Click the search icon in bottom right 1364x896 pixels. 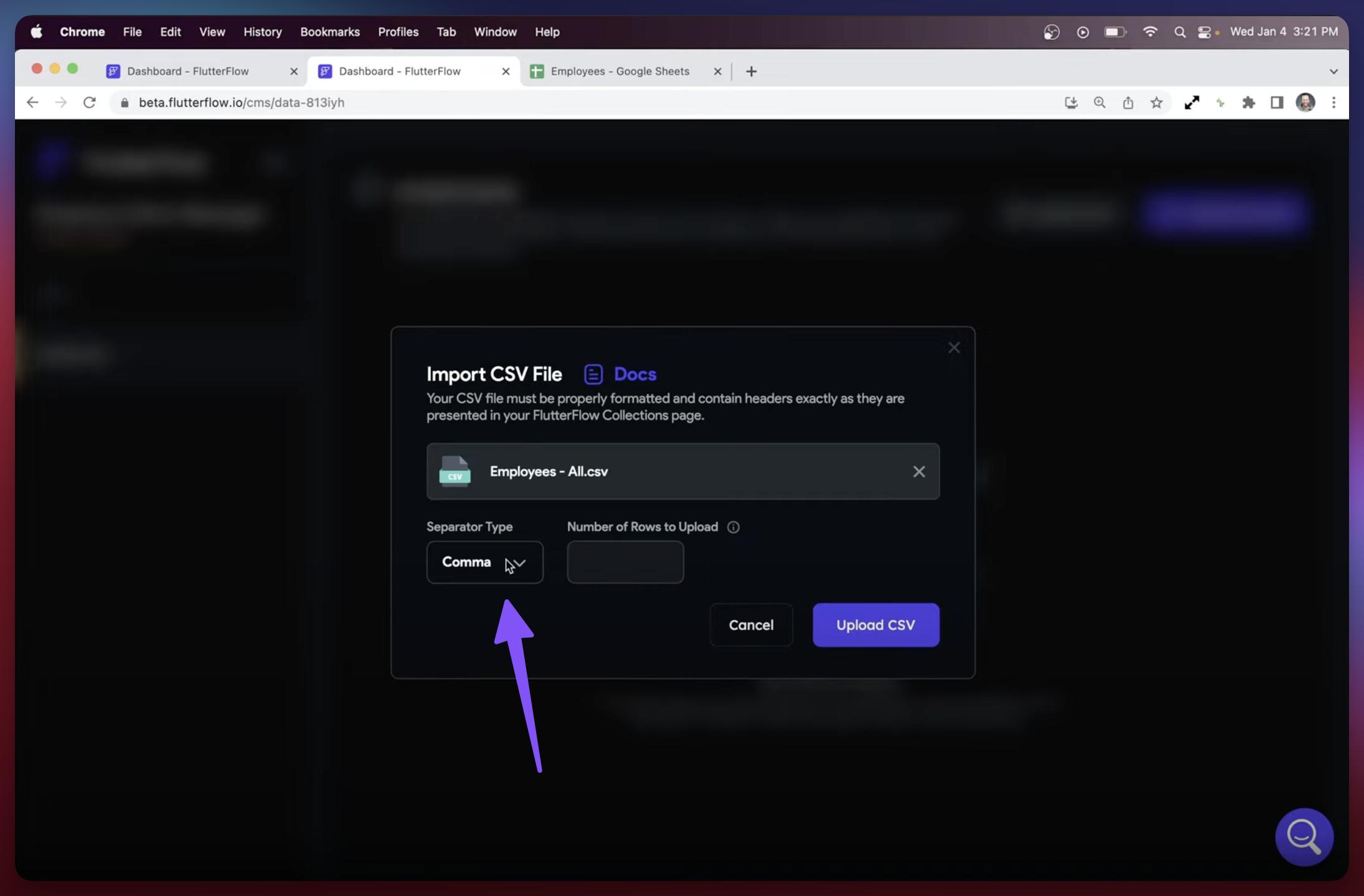pyautogui.click(x=1303, y=834)
